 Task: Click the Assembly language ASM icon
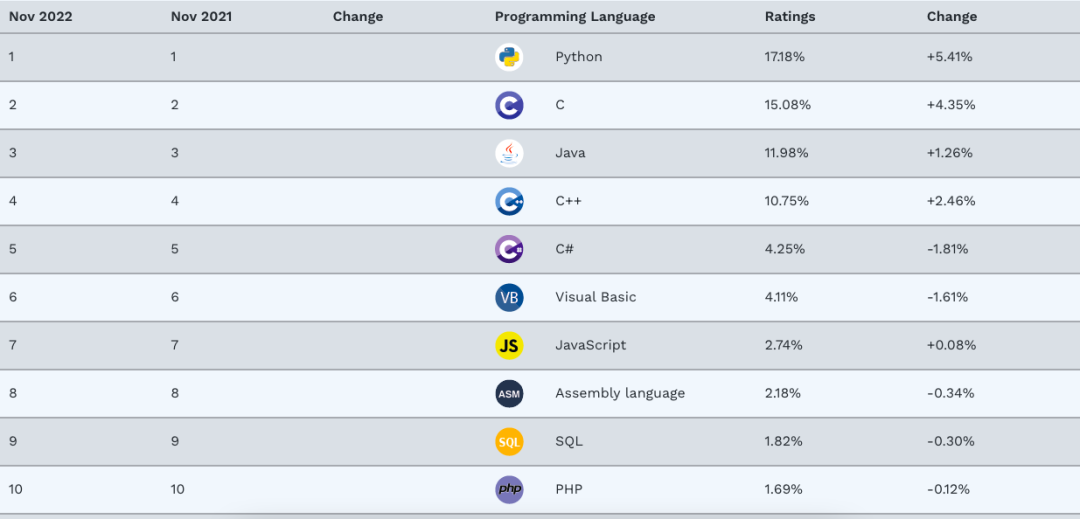pyautogui.click(x=509, y=393)
